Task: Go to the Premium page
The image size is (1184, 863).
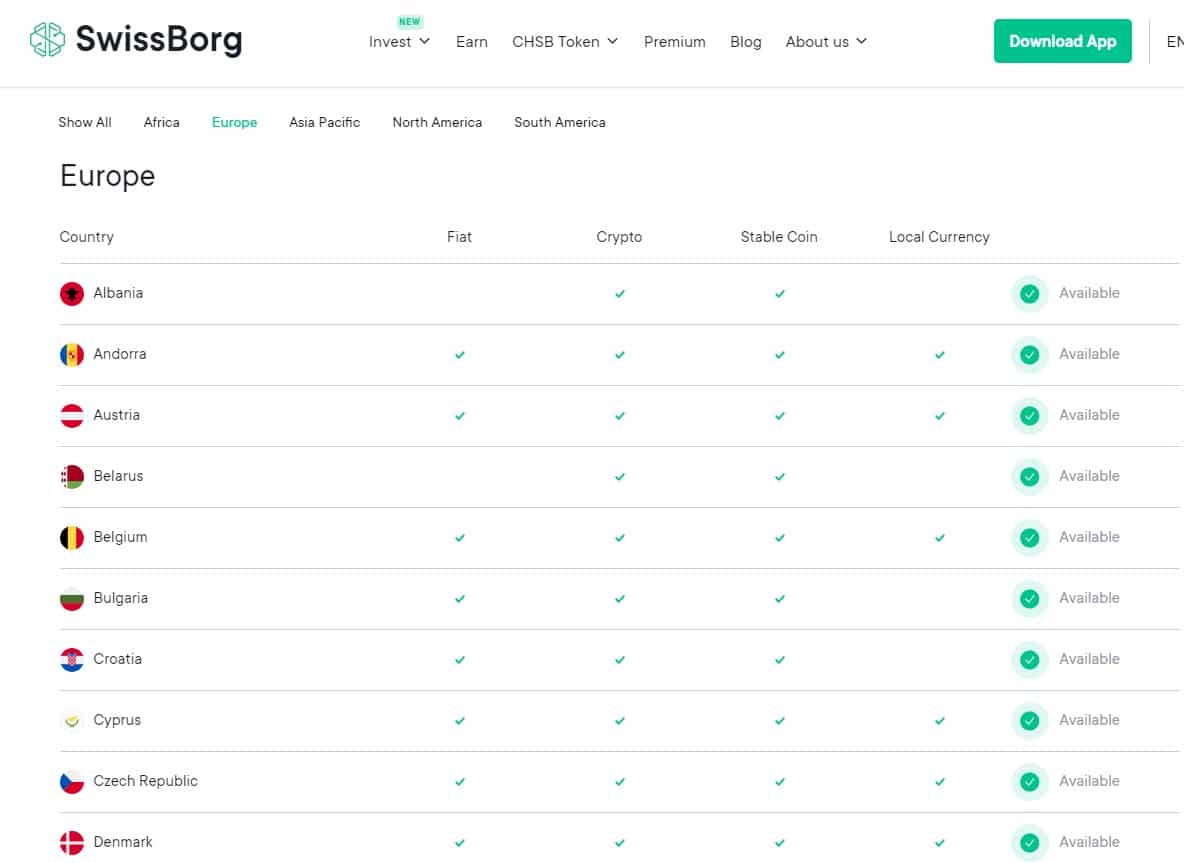Action: pos(674,42)
